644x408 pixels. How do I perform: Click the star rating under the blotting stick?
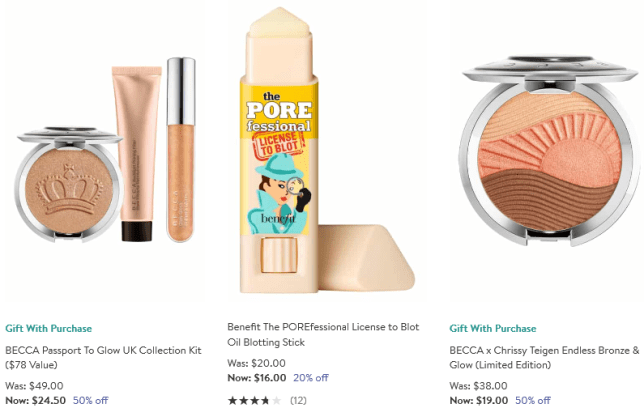pos(254,401)
